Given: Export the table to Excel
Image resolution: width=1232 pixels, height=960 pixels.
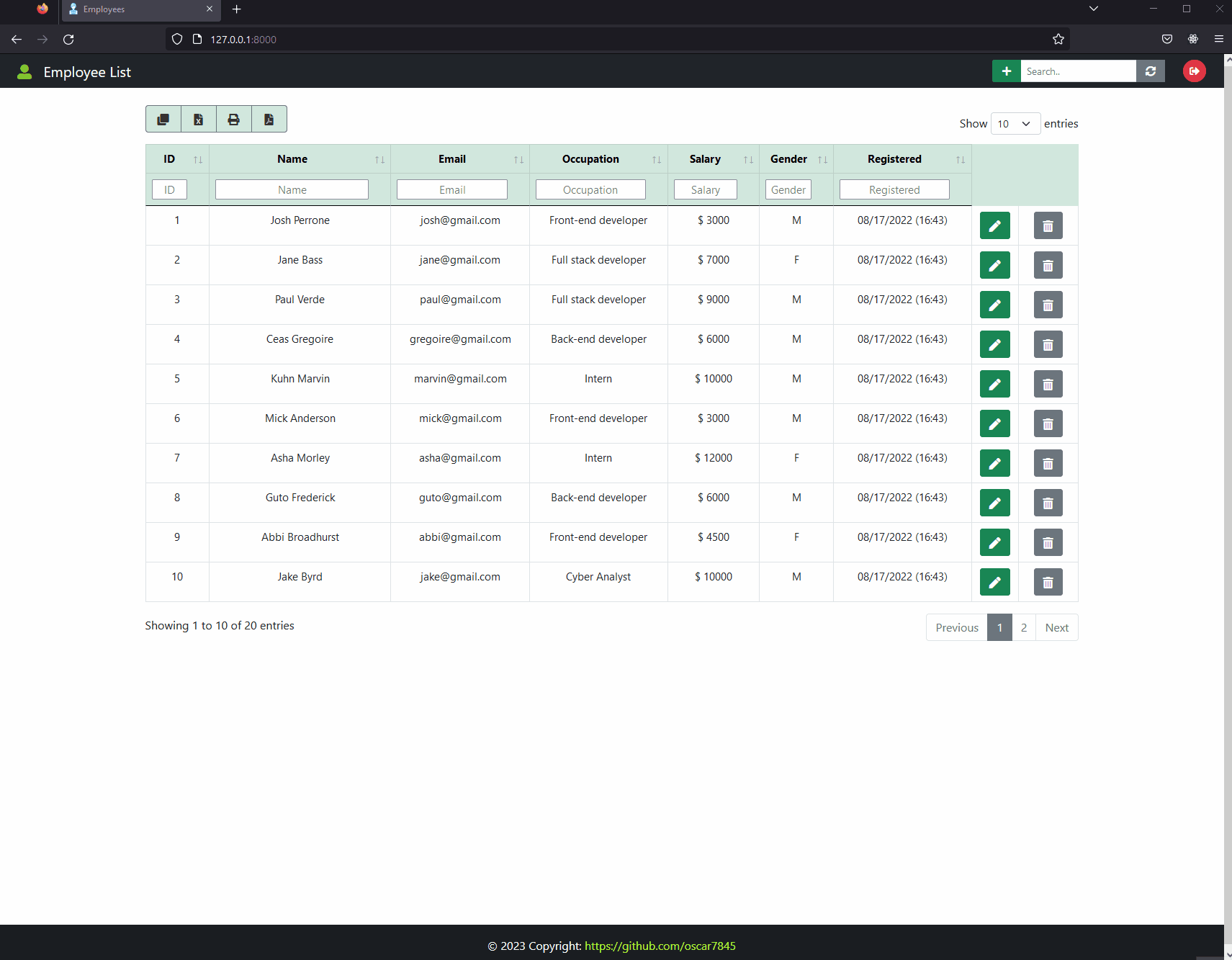Looking at the screenshot, I should [199, 120].
